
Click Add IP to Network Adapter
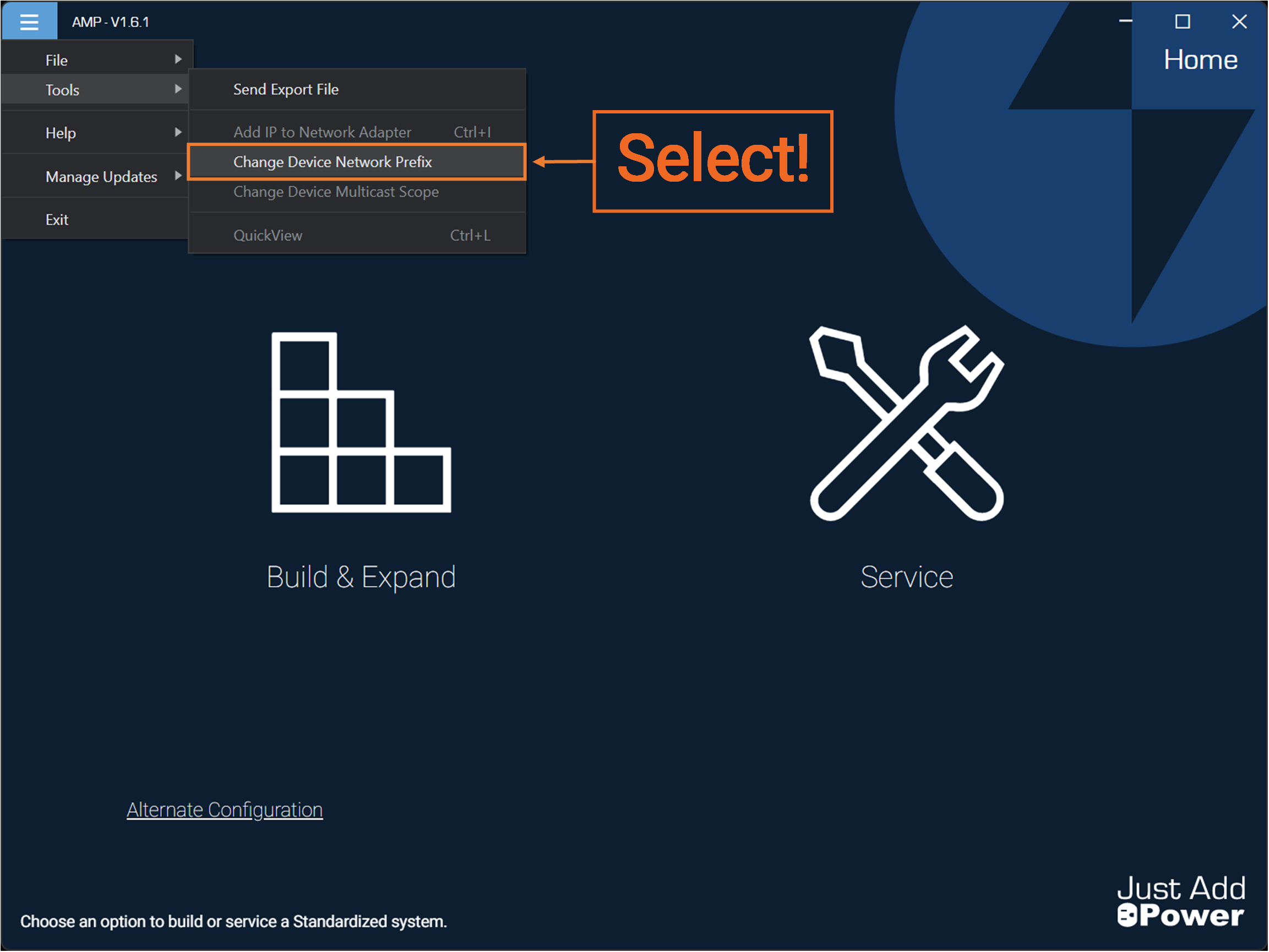[x=322, y=132]
